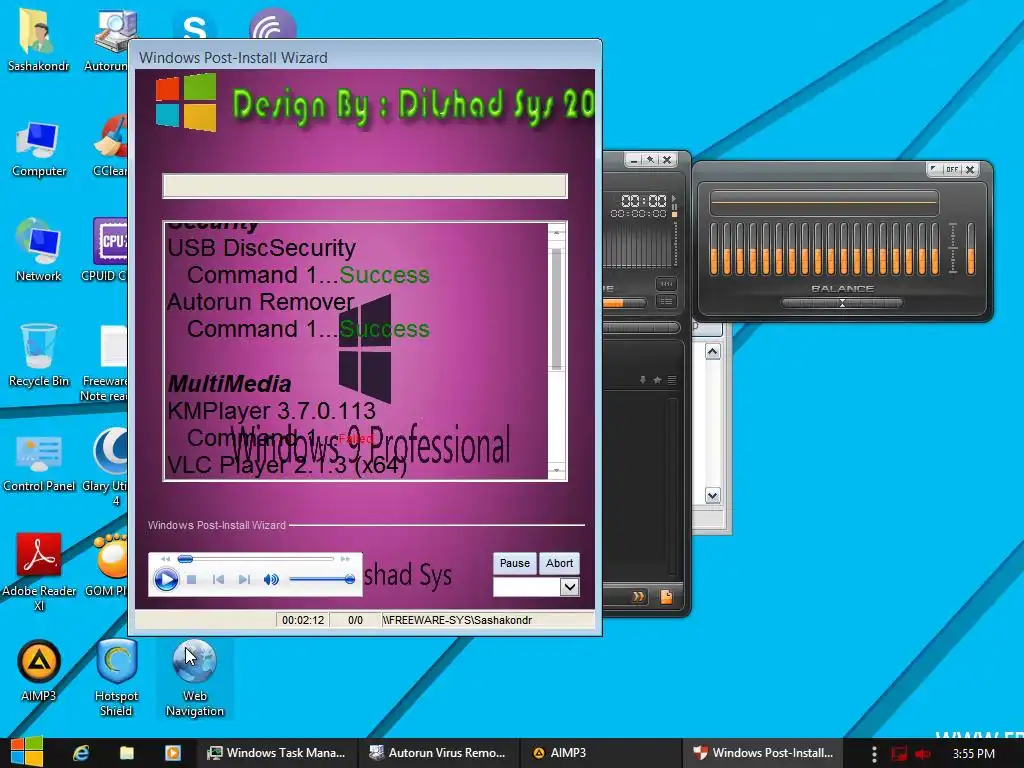1024x768 pixels.
Task: Click the Stop button in the wizard media player
Action: [191, 579]
